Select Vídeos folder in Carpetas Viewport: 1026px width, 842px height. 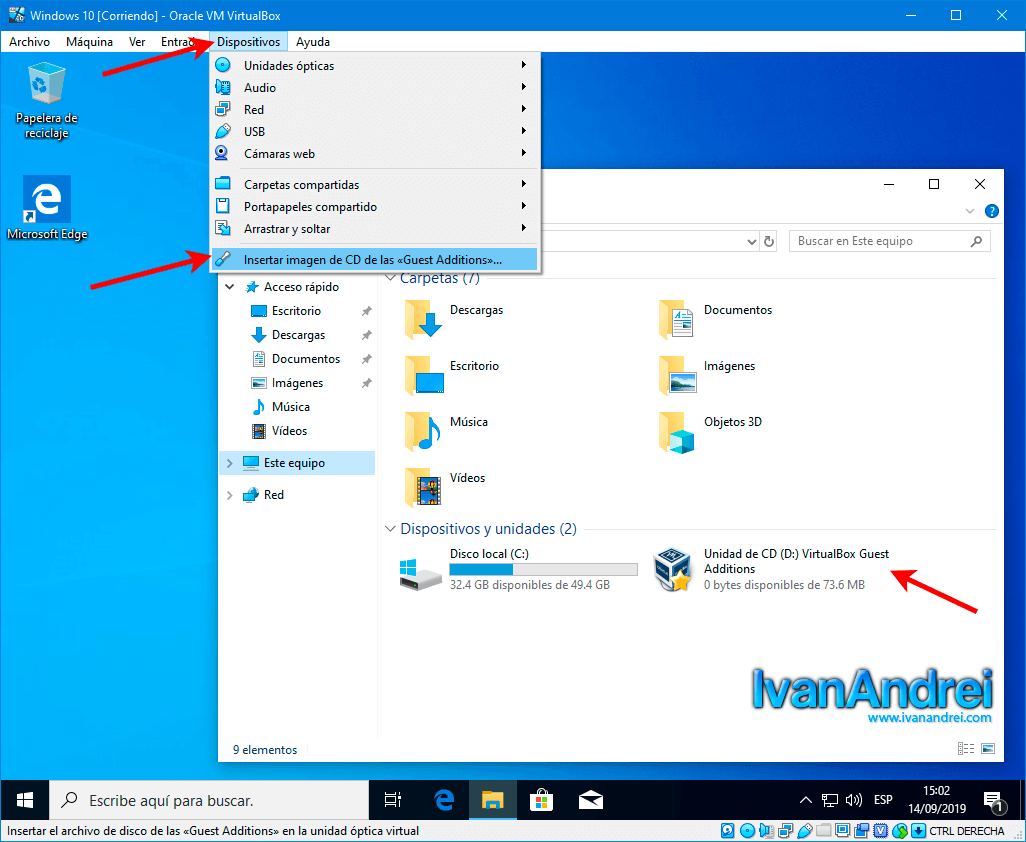coord(445,487)
